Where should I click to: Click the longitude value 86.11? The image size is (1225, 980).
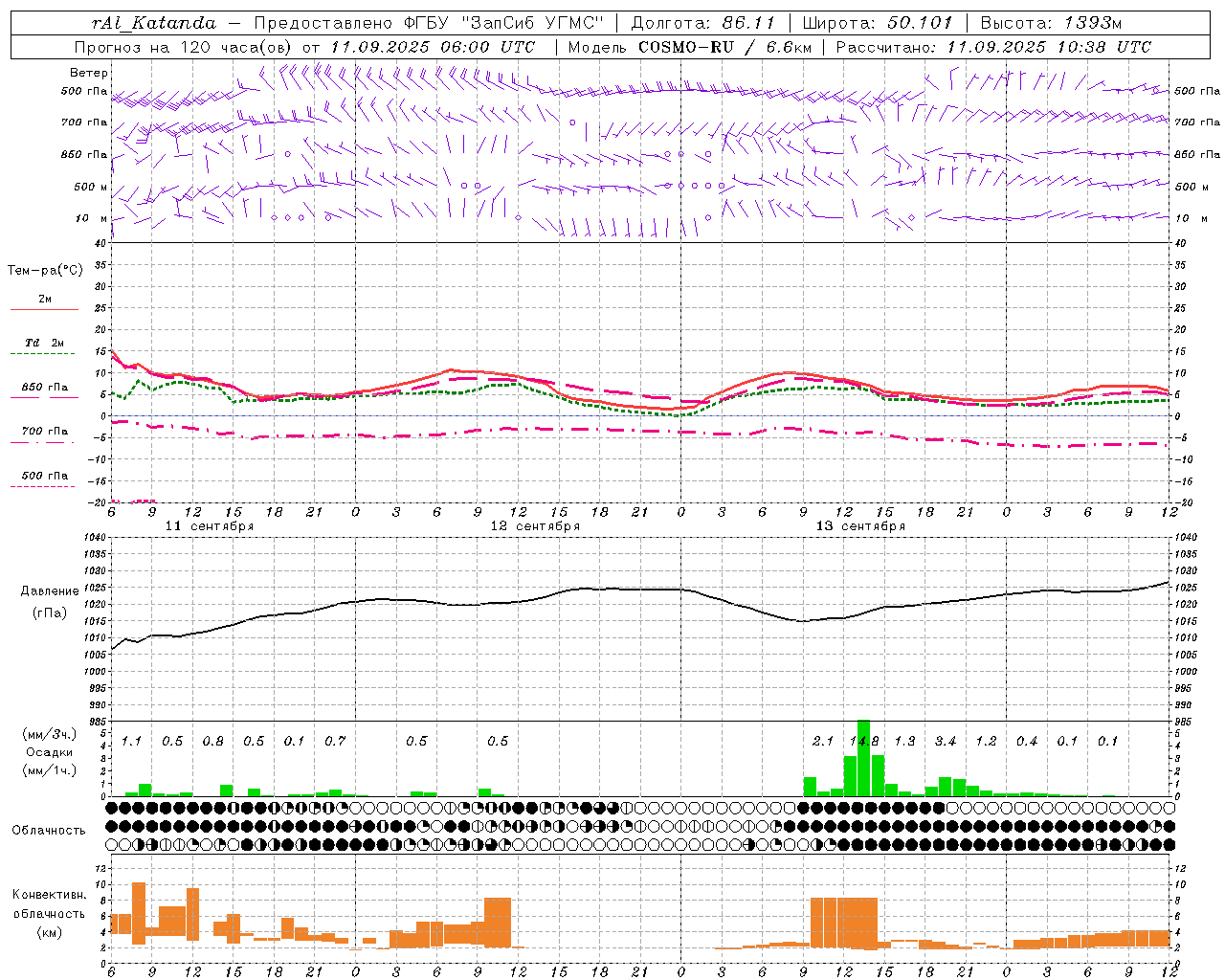coord(749,23)
